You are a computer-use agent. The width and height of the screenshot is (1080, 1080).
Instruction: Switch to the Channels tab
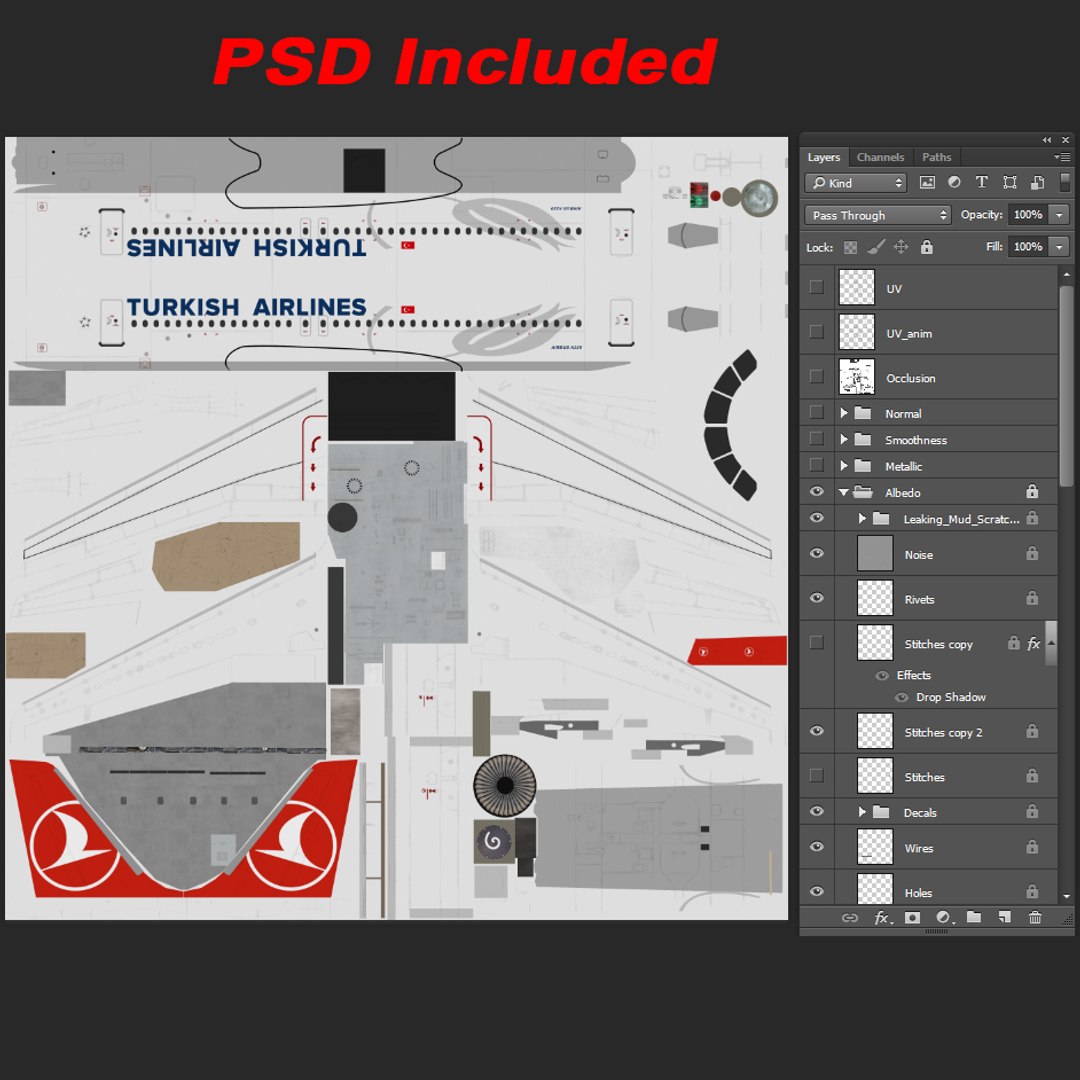coord(880,157)
